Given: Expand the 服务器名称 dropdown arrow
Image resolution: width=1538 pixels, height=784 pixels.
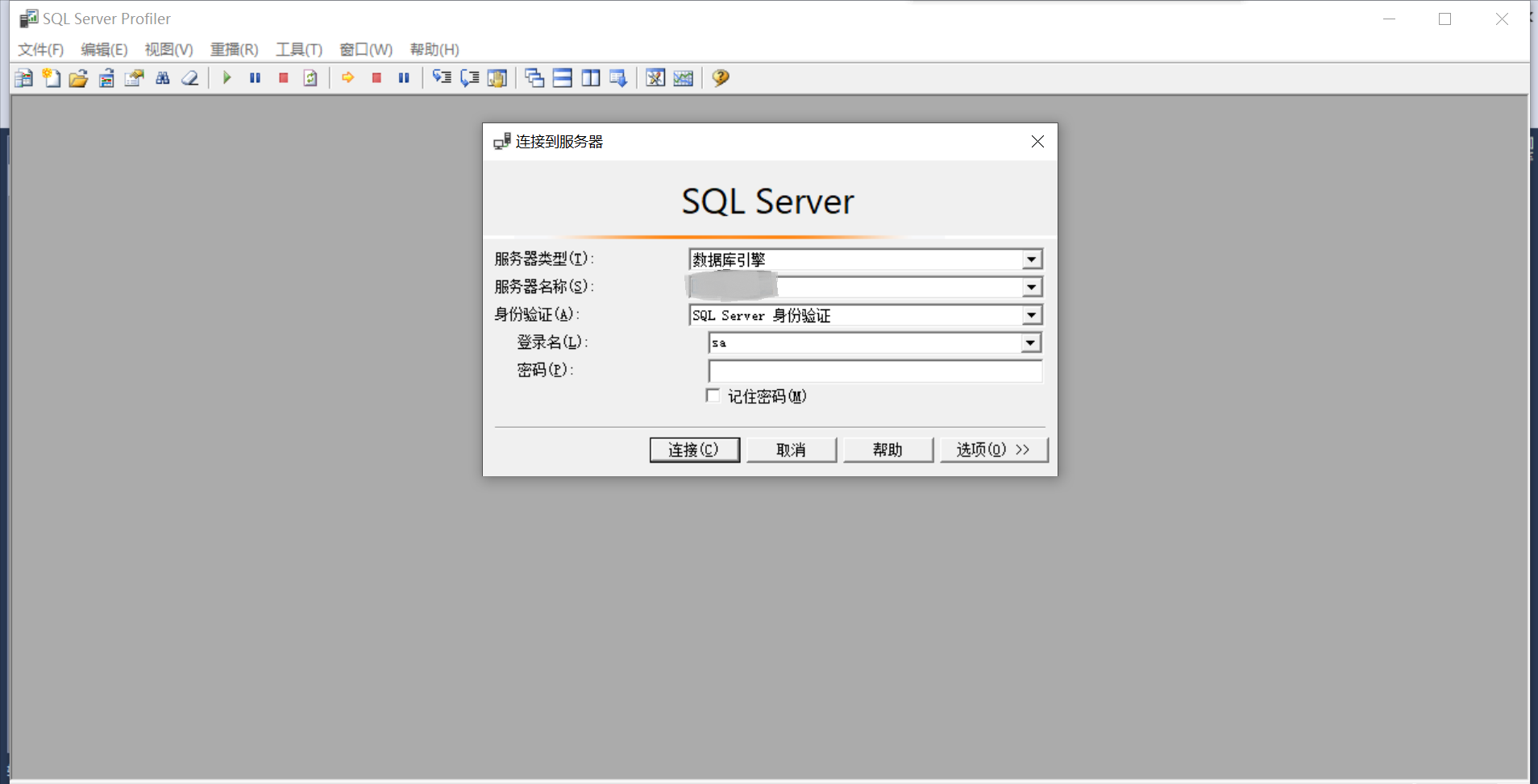Looking at the screenshot, I should [1031, 287].
